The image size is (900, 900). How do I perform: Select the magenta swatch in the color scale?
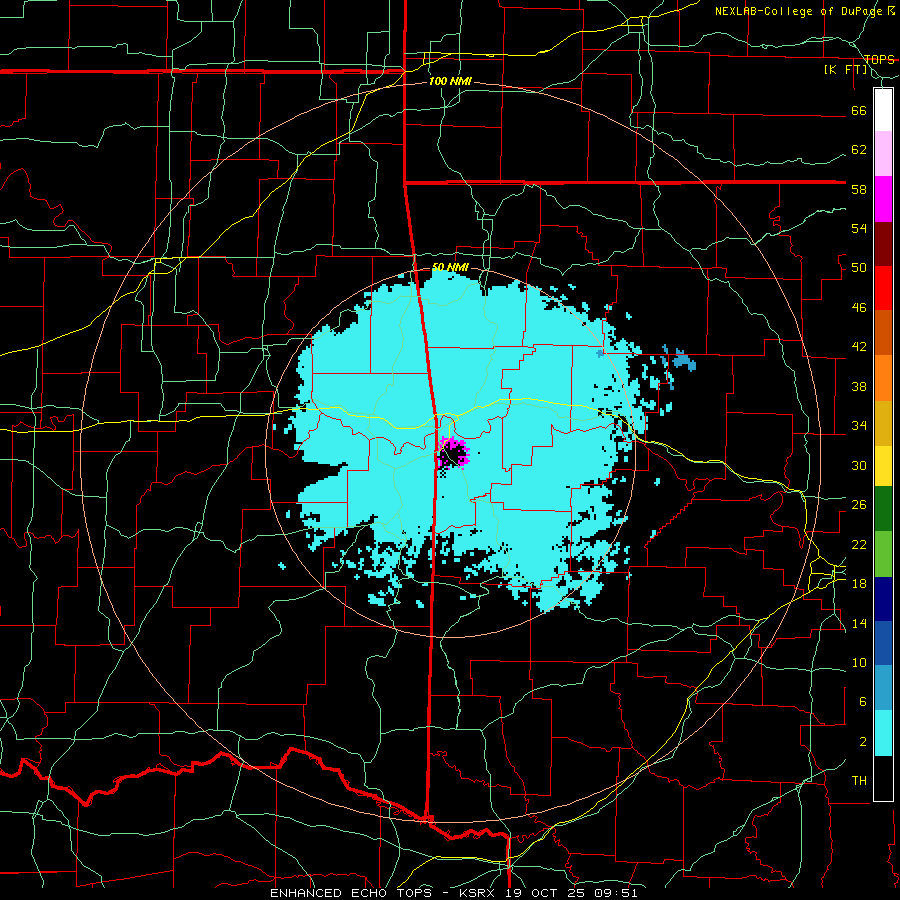pos(883,199)
